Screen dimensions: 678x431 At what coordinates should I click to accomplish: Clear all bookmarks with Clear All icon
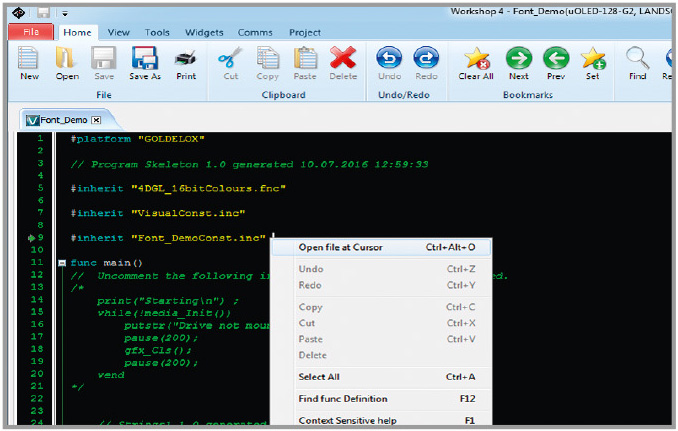point(476,59)
